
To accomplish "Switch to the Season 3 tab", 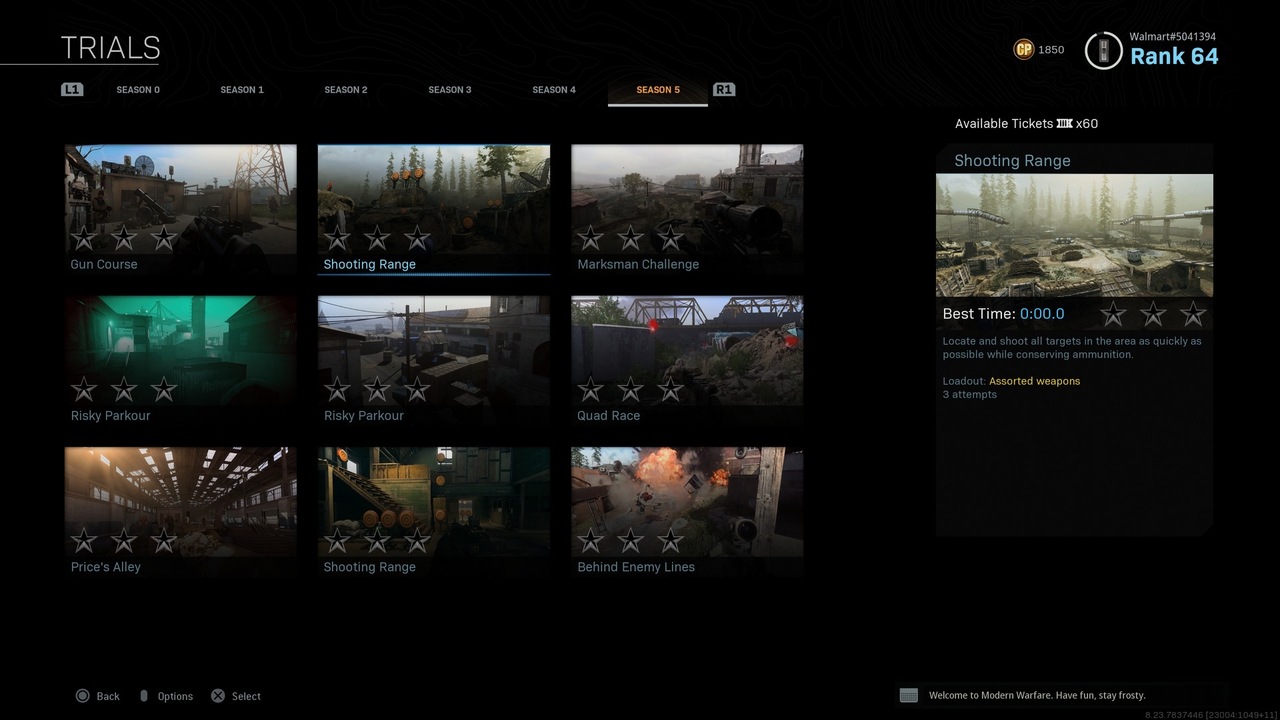I will [x=450, y=90].
